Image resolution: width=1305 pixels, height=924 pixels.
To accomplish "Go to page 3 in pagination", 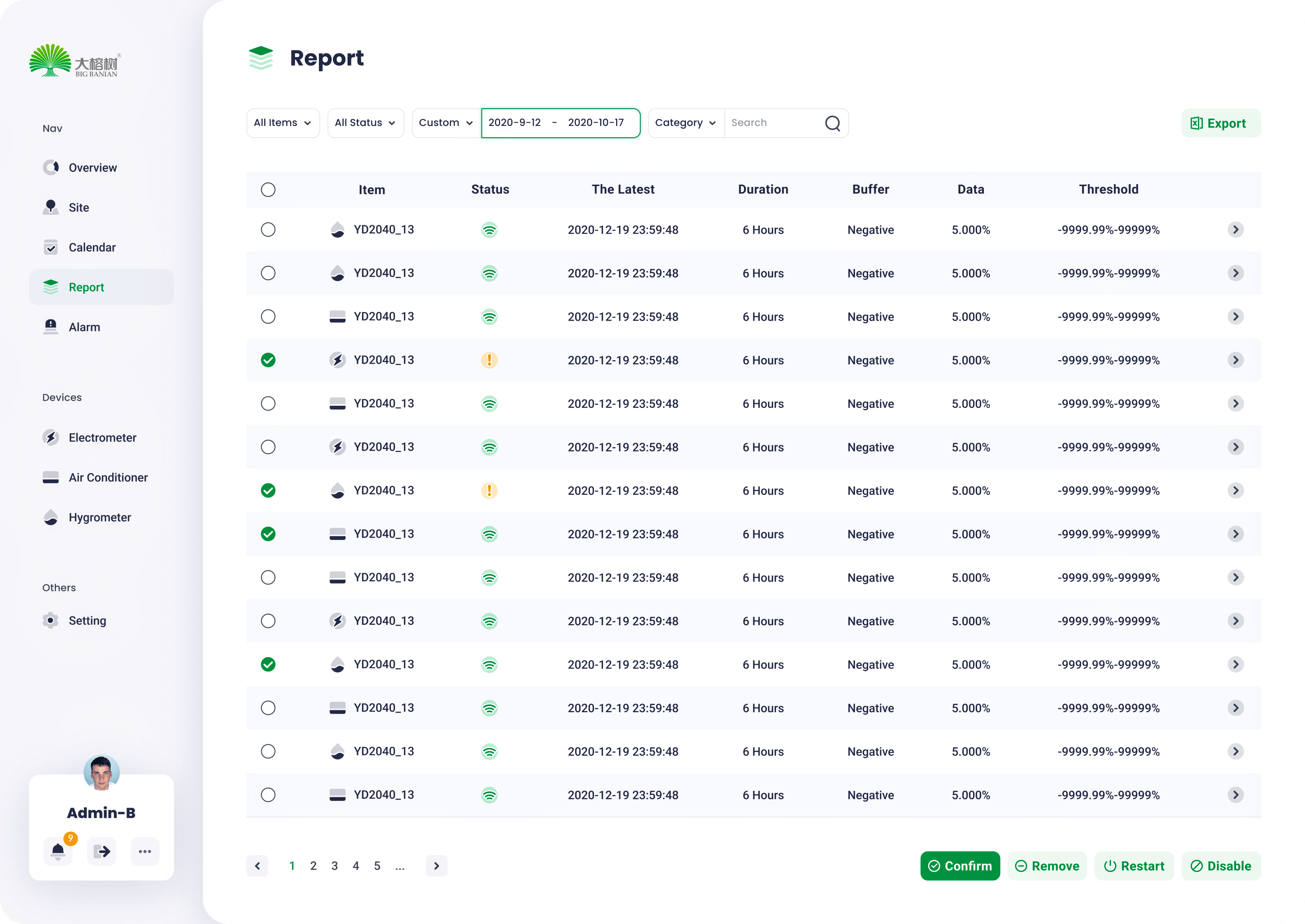I will [x=335, y=865].
